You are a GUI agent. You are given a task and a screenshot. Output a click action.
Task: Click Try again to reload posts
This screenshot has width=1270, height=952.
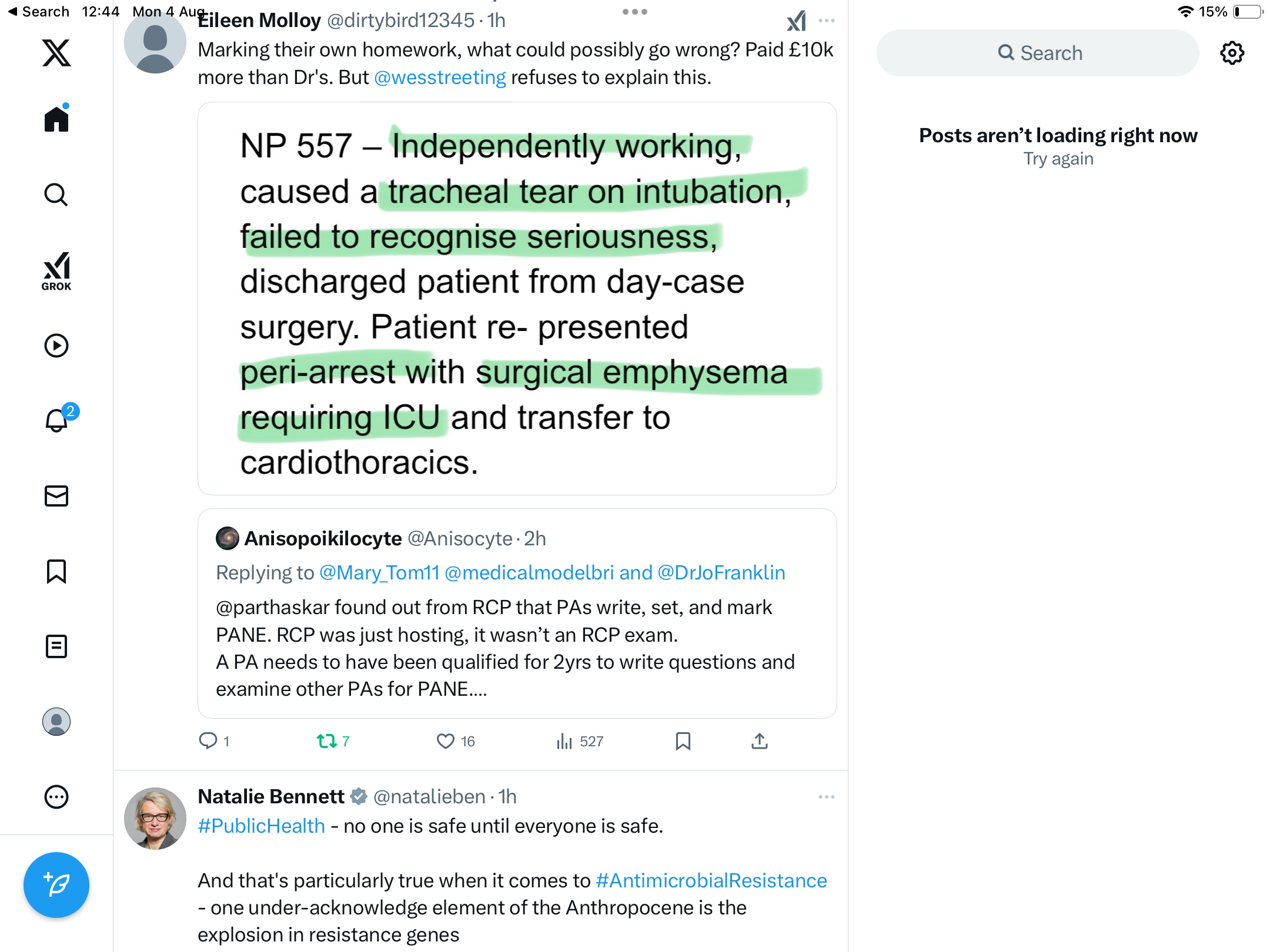(1058, 159)
